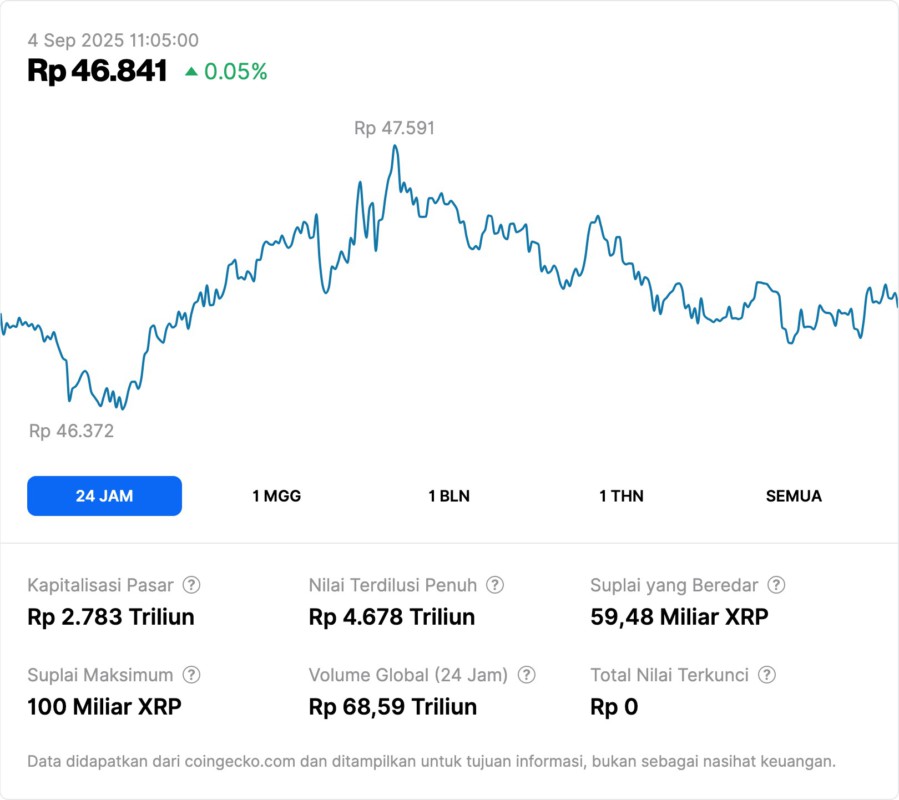Click info icon beside Total Nilai Terkunci
This screenshot has width=899, height=800.
point(767,675)
